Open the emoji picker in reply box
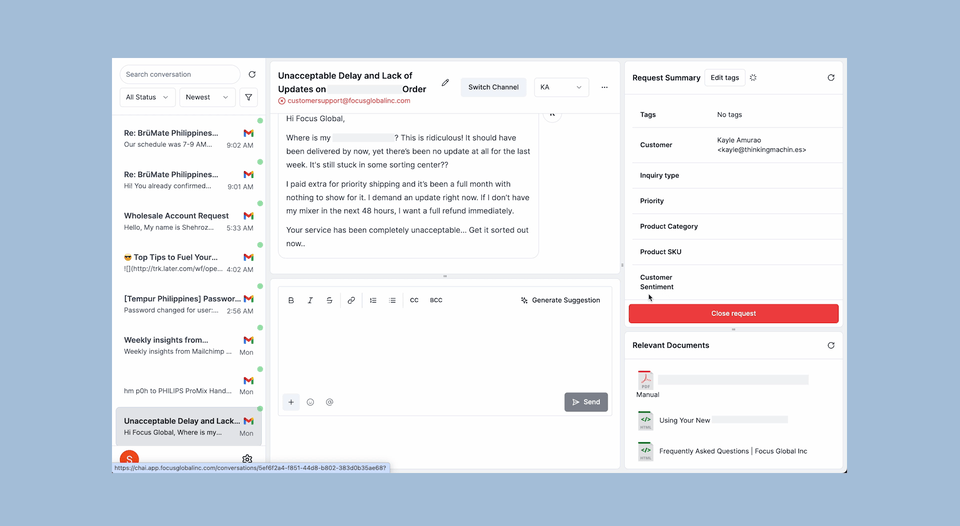 pyautogui.click(x=310, y=402)
